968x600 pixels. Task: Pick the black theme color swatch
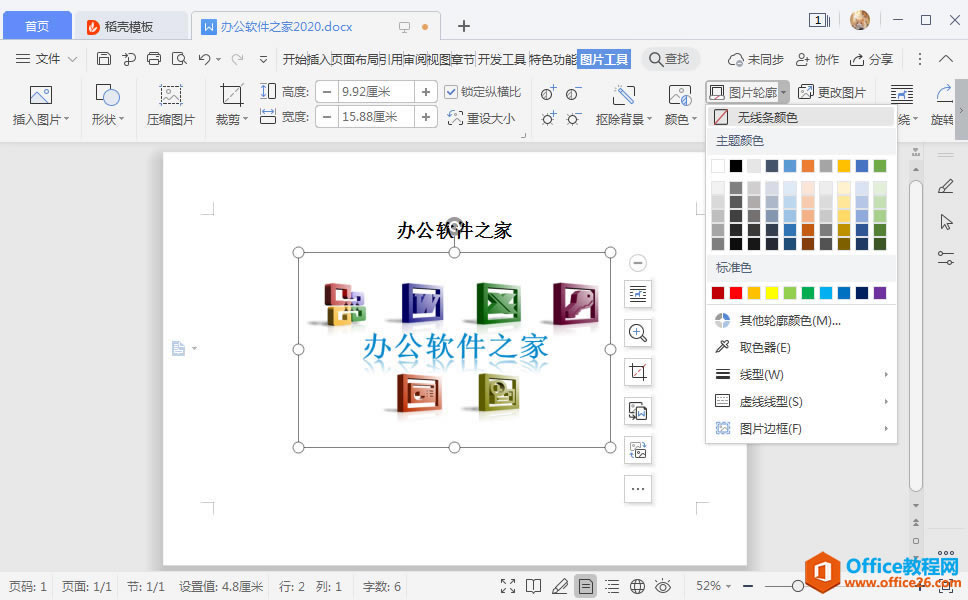tap(735, 165)
